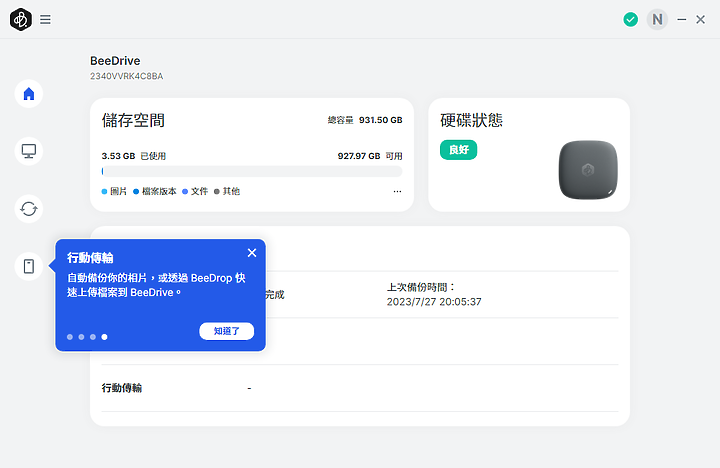
Task: Close the 行動傳輸 tooltip popup
Action: coord(252,253)
